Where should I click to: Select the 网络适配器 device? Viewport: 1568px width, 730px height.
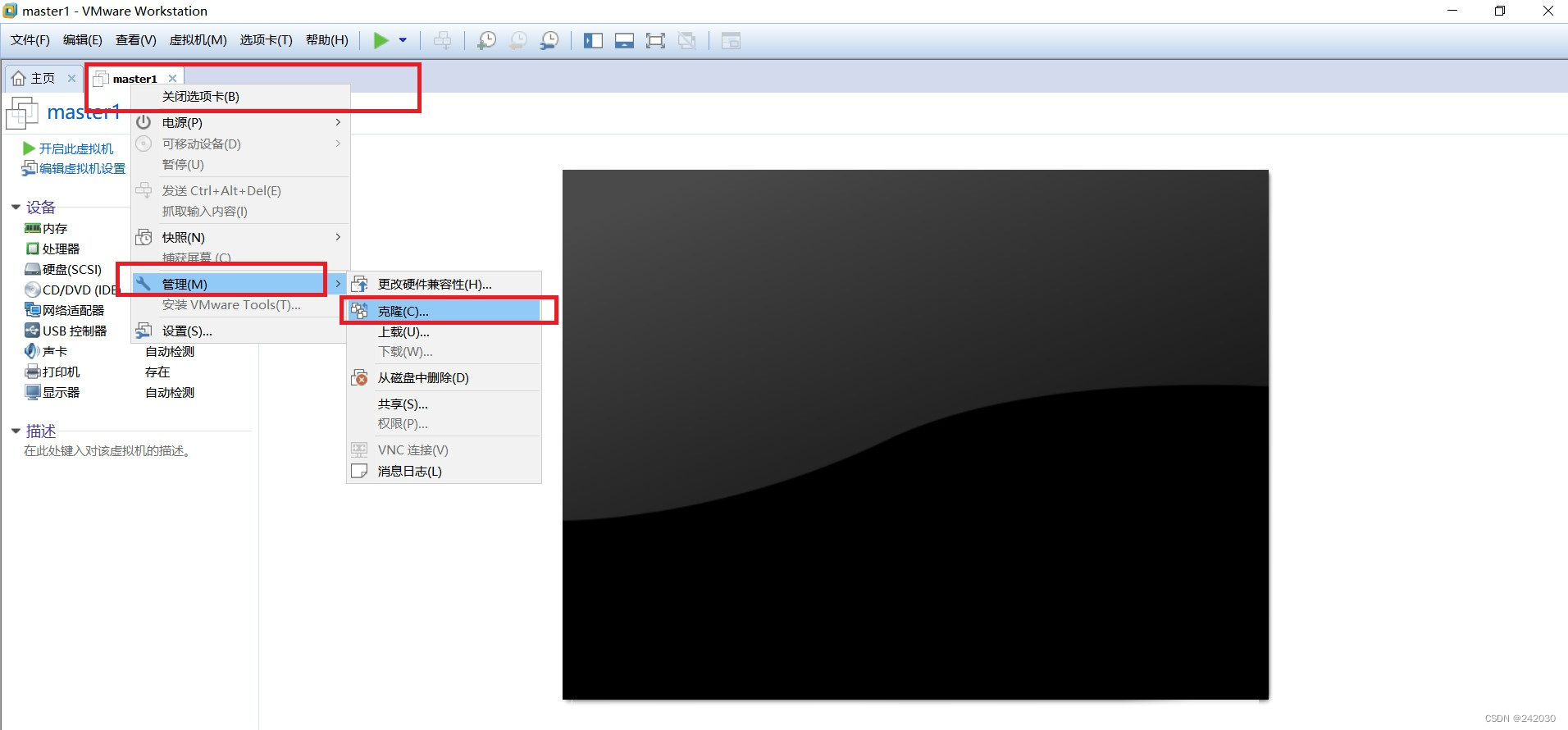[x=65, y=311]
